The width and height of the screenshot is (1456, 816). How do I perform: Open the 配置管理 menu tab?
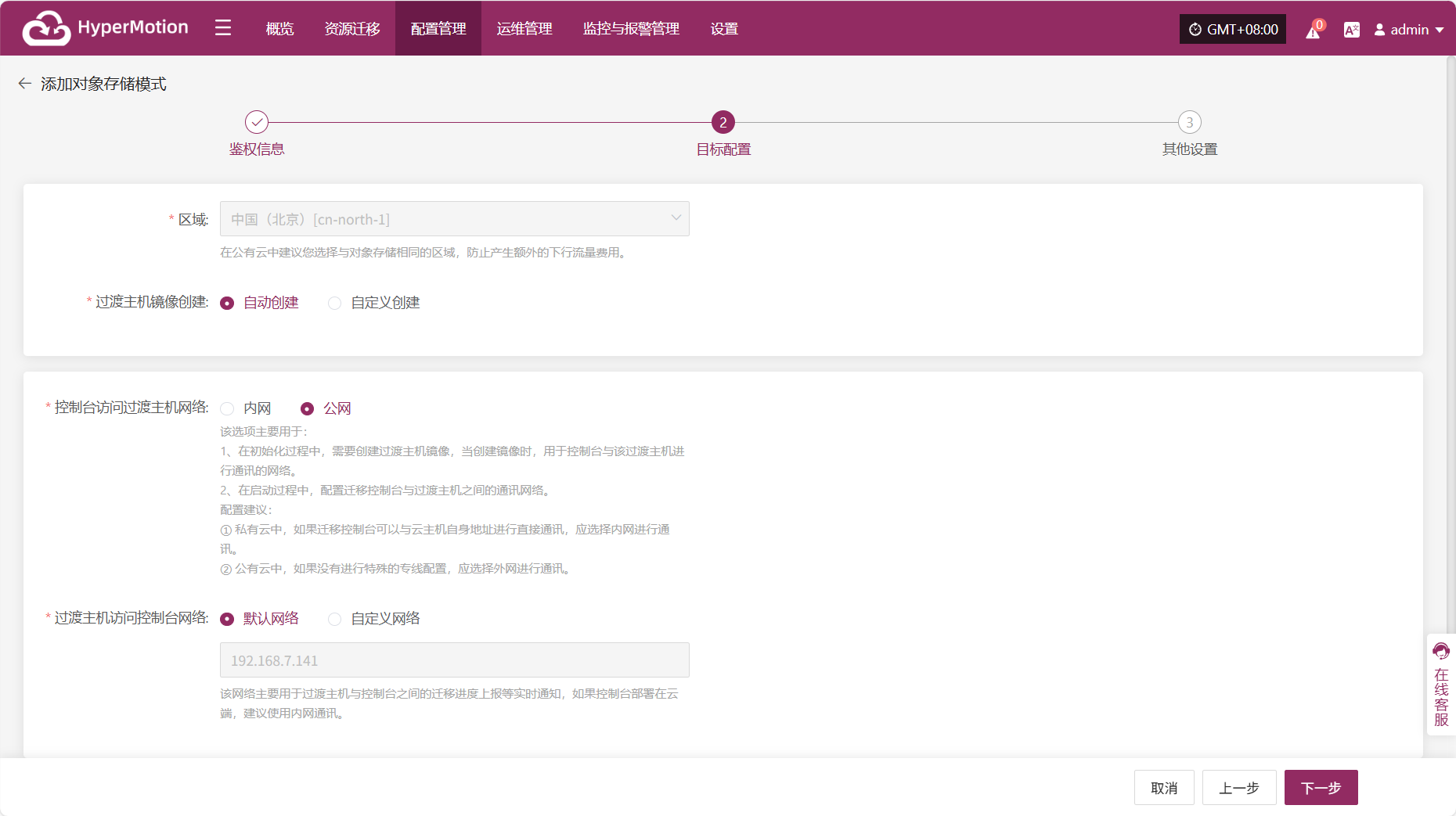(438, 29)
